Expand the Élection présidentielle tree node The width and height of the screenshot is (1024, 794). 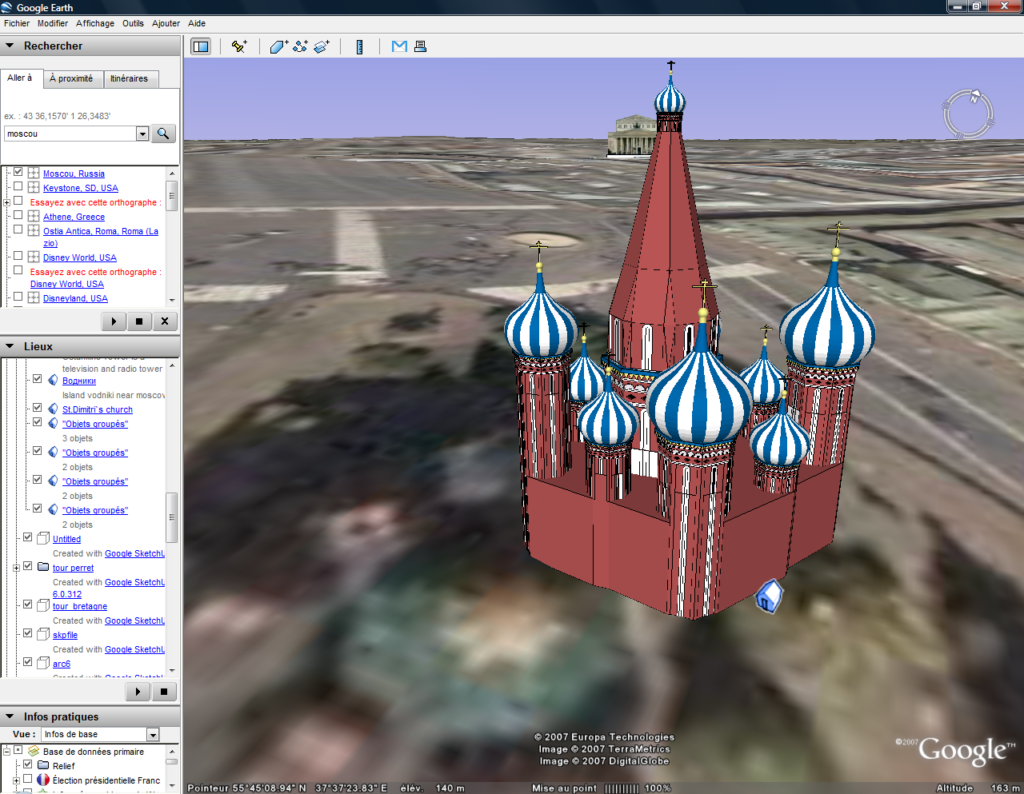(x=16, y=780)
